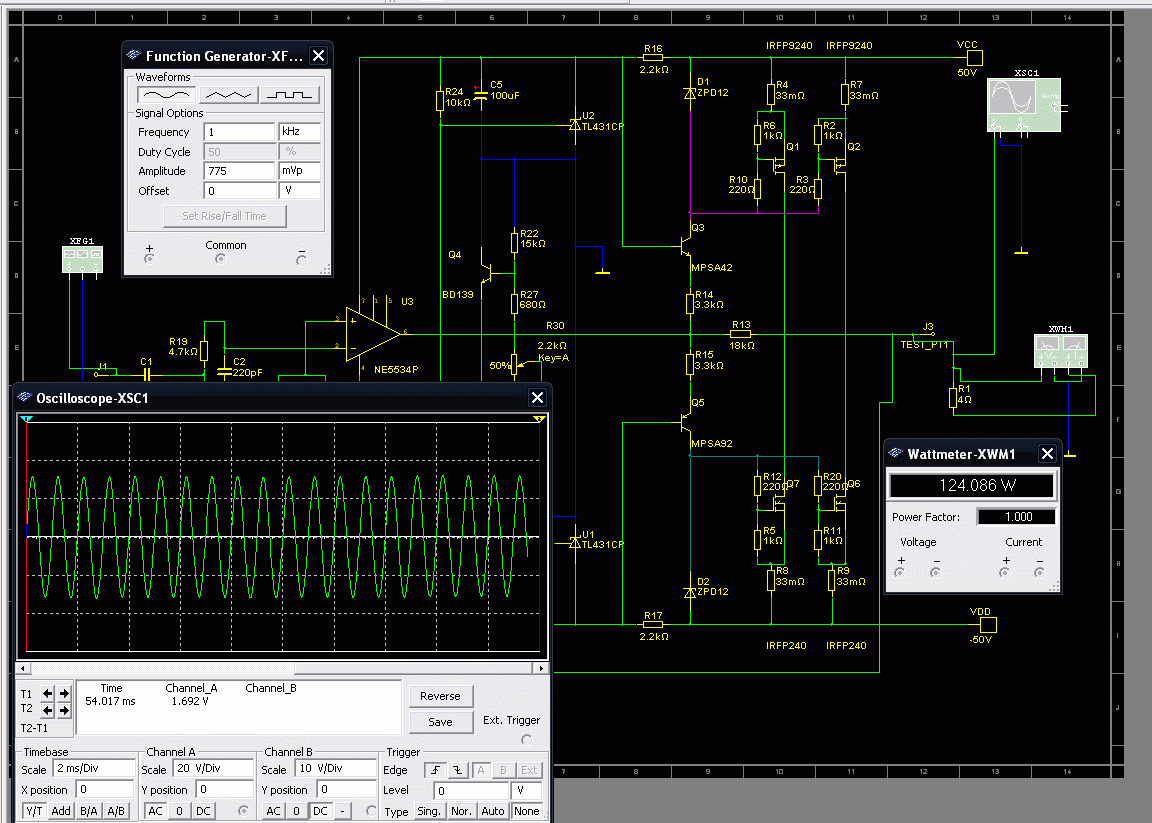Set Channel A coupling to DC
Viewport: 1152px width, 823px height.
click(x=203, y=811)
